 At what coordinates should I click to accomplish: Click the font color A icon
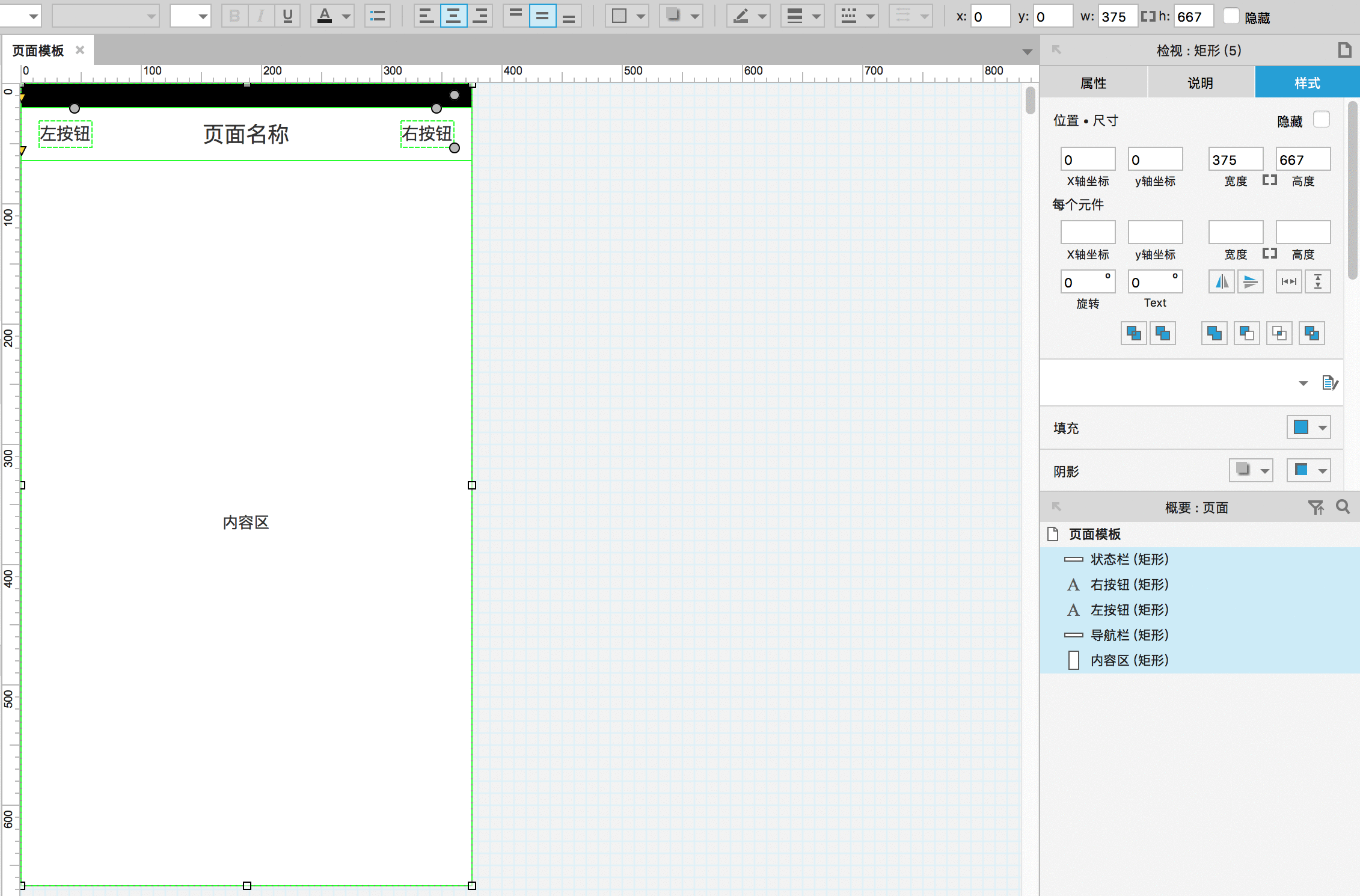point(325,16)
